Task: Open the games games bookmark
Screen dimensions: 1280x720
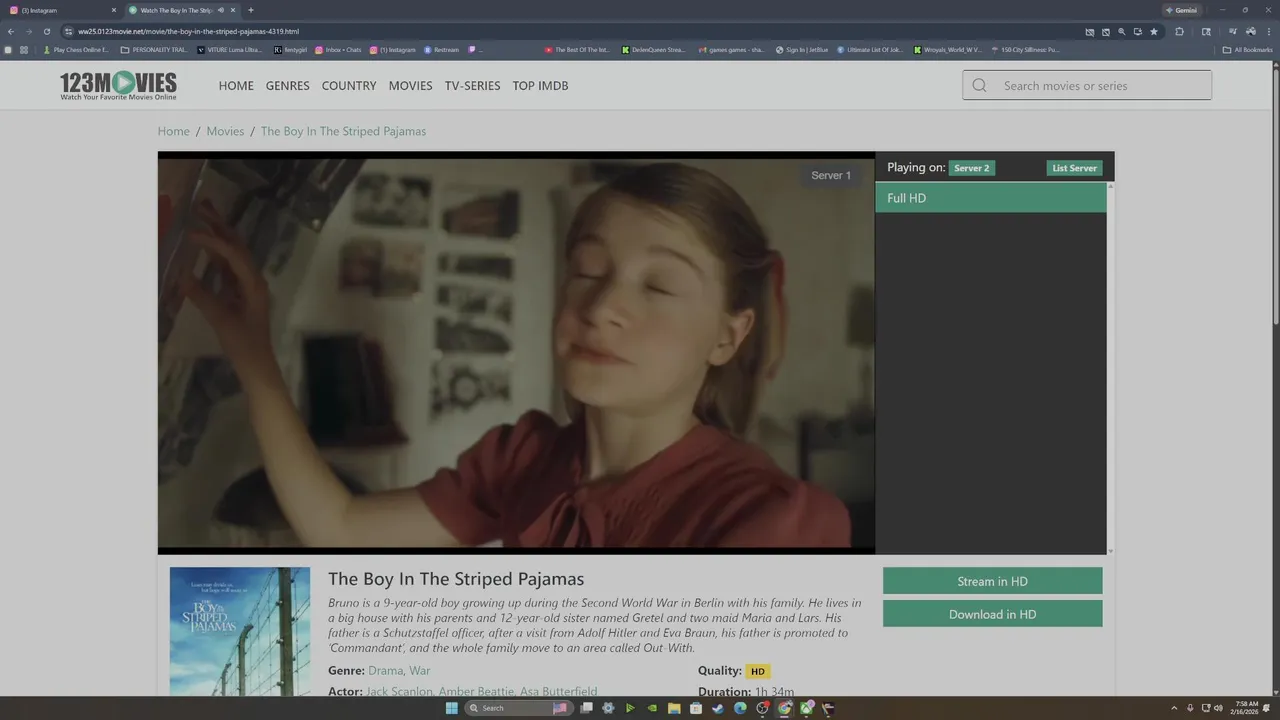Action: tap(731, 49)
